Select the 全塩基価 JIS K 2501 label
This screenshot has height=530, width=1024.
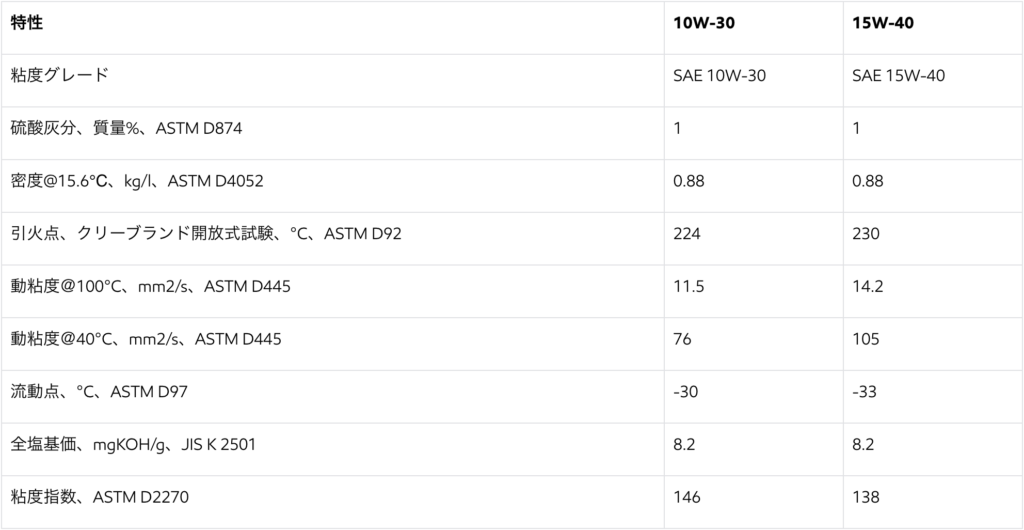click(x=133, y=445)
